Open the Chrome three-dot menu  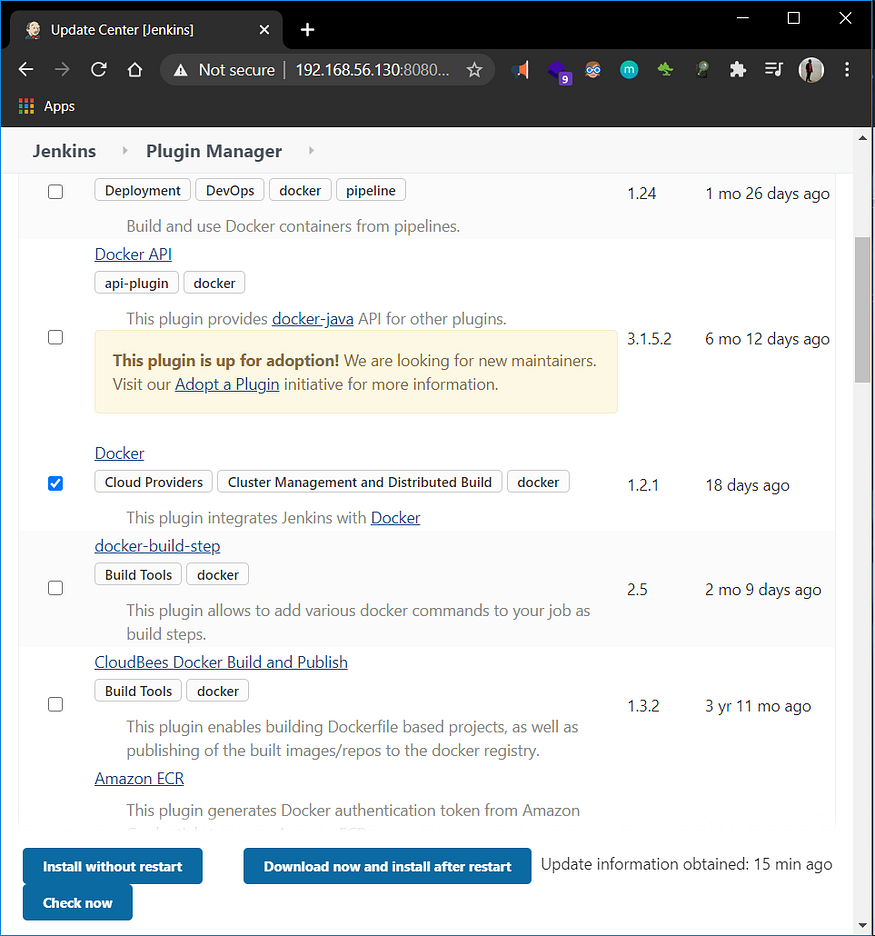pyautogui.click(x=847, y=69)
